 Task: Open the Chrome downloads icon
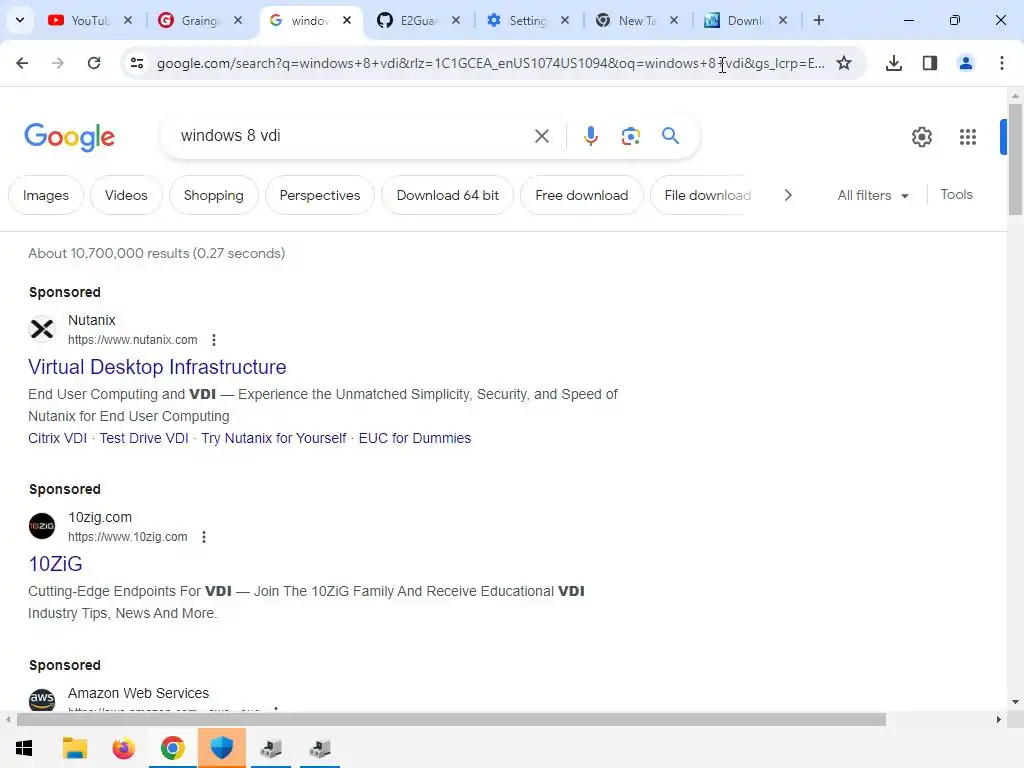click(894, 63)
